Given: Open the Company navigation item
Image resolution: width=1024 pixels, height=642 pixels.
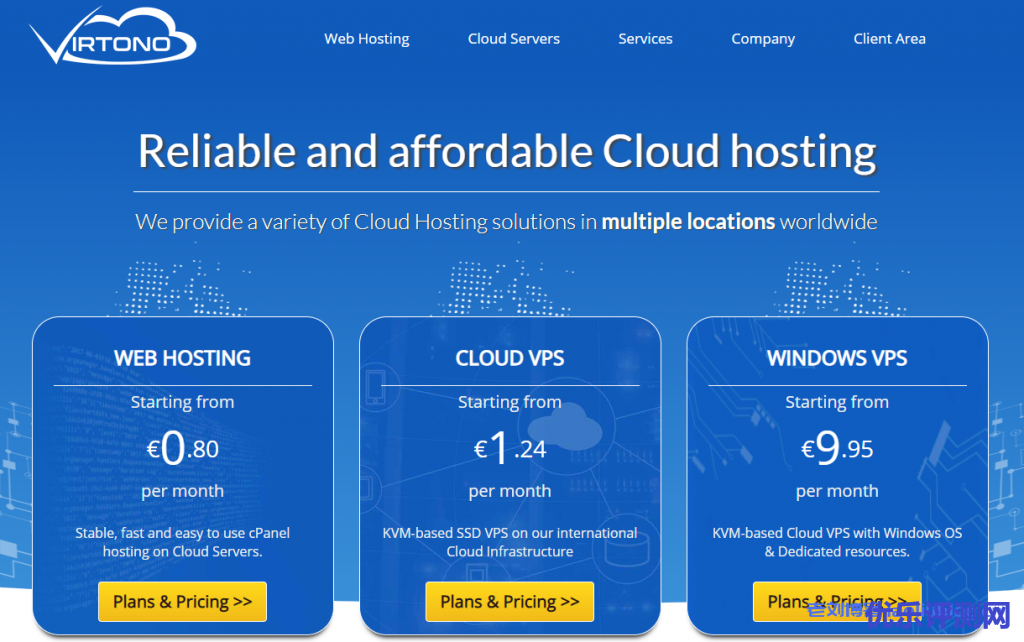Looking at the screenshot, I should 762,39.
